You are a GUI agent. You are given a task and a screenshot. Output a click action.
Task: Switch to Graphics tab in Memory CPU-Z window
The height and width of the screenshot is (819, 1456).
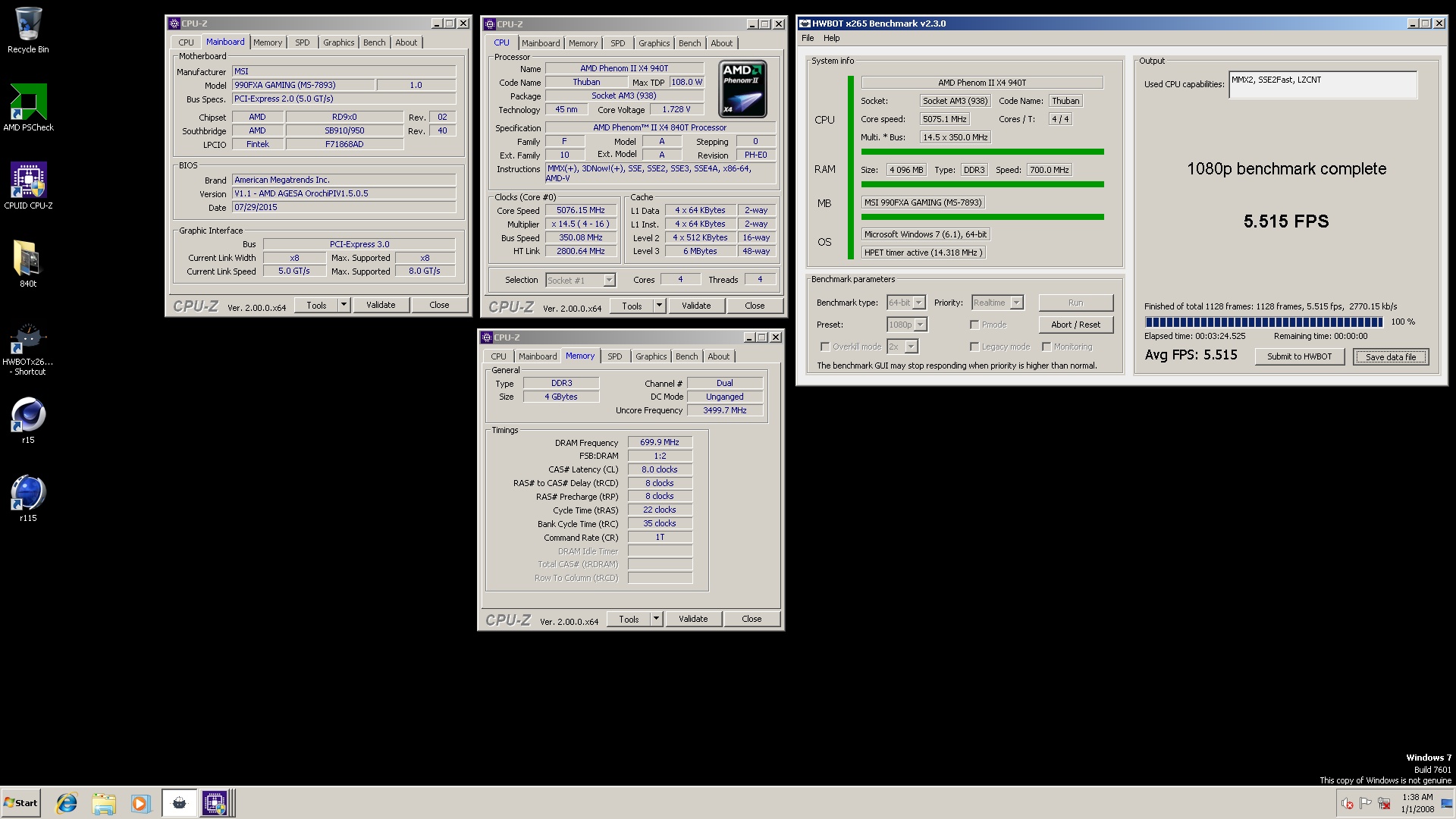651,356
